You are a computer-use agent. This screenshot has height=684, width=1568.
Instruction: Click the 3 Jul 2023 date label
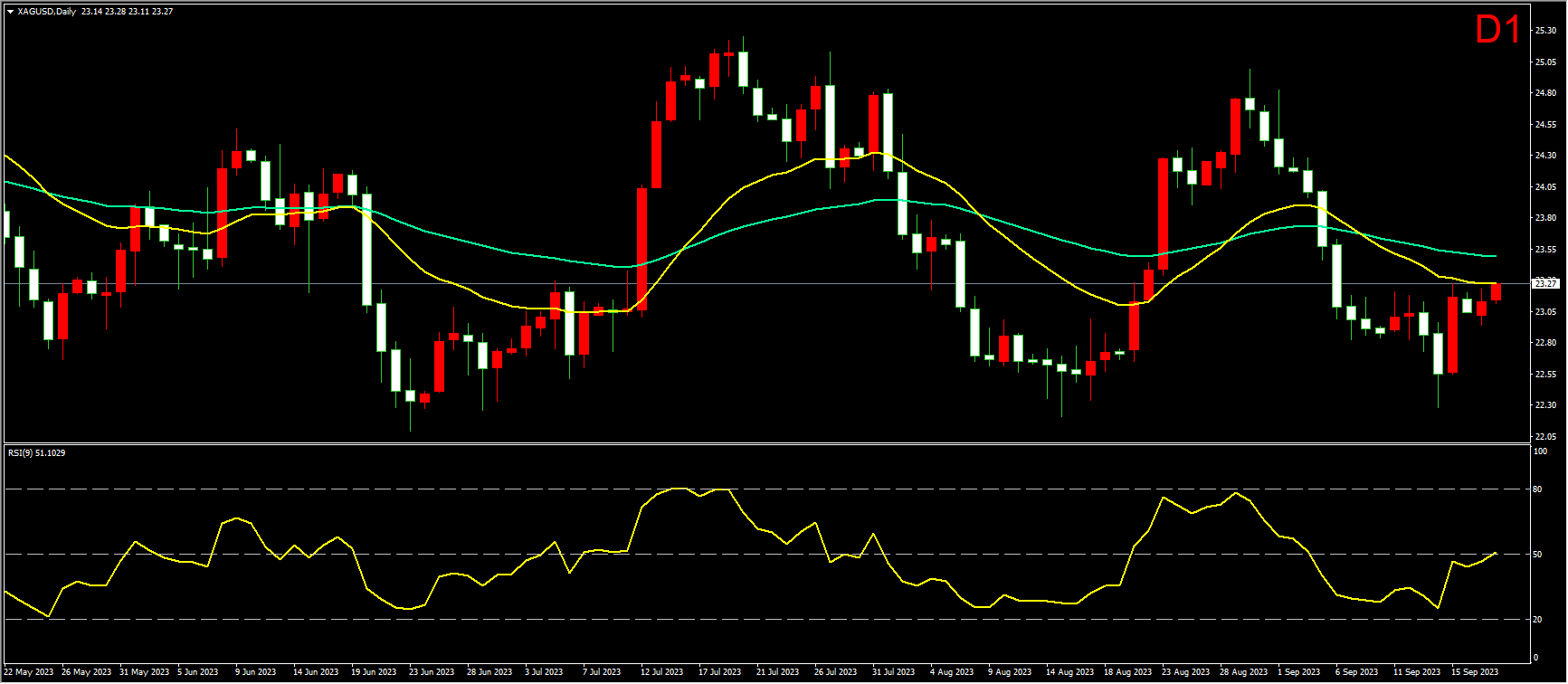[545, 672]
